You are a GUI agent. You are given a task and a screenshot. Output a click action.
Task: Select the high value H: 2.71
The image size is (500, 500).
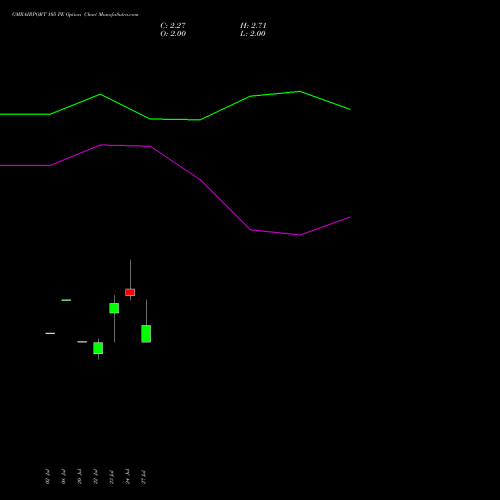(x=253, y=26)
